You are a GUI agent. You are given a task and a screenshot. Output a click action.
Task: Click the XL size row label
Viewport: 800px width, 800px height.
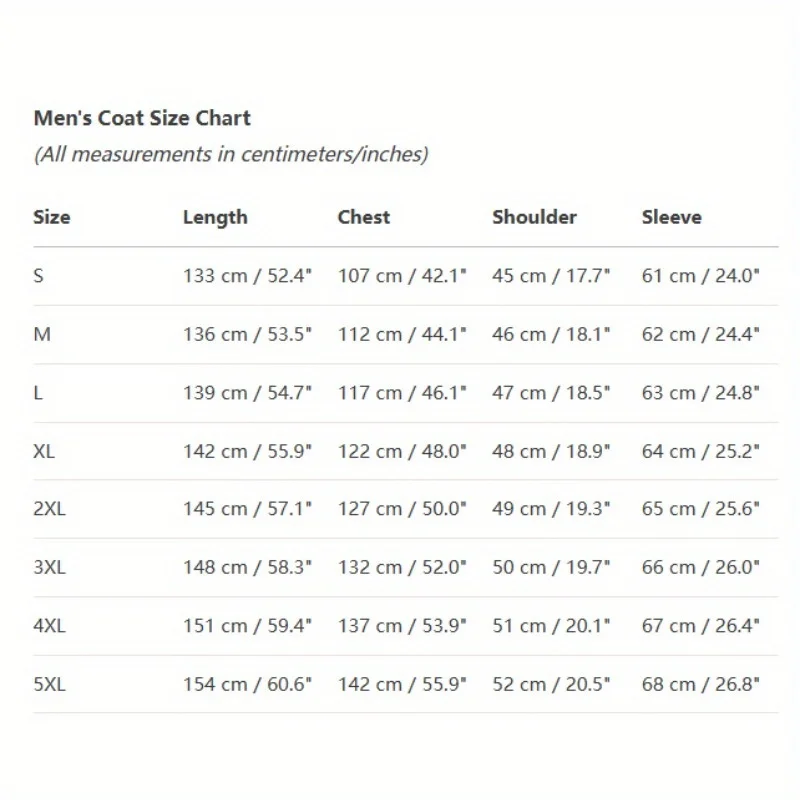[x=44, y=451]
